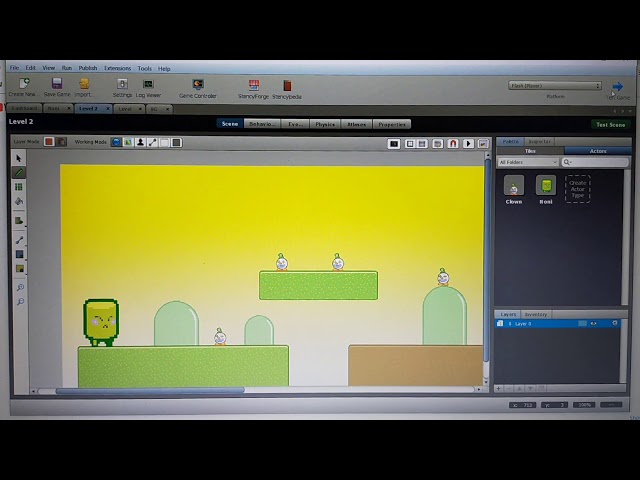The width and height of the screenshot is (640, 480).
Task: Switch to the Properties scene tab
Action: pyautogui.click(x=392, y=124)
